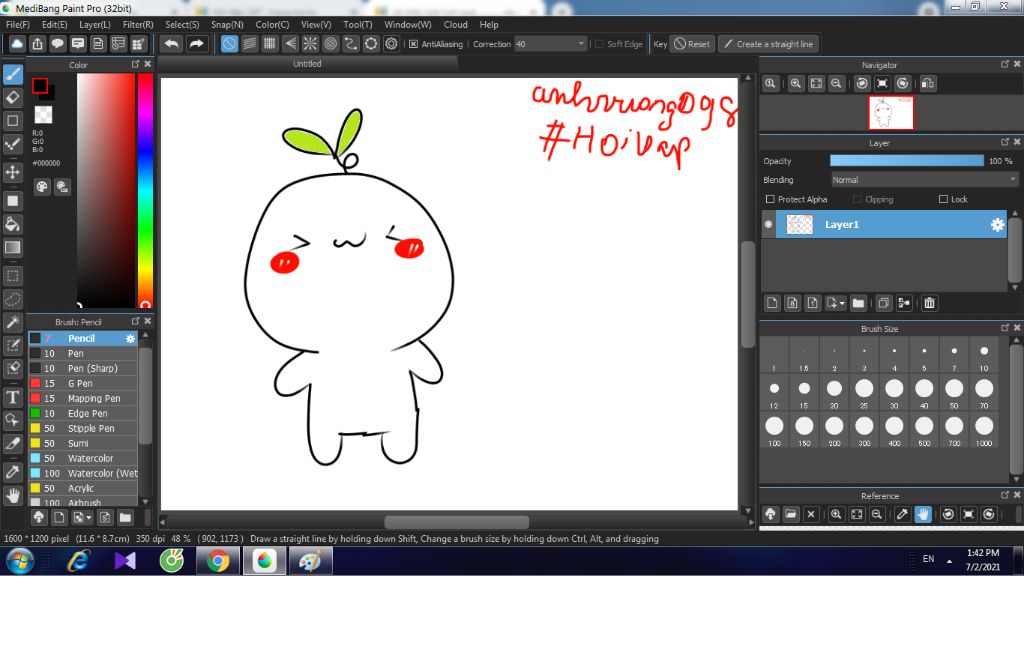Select the Watercolor brush
Viewport: 1024px width, 661px height.
coord(83,458)
